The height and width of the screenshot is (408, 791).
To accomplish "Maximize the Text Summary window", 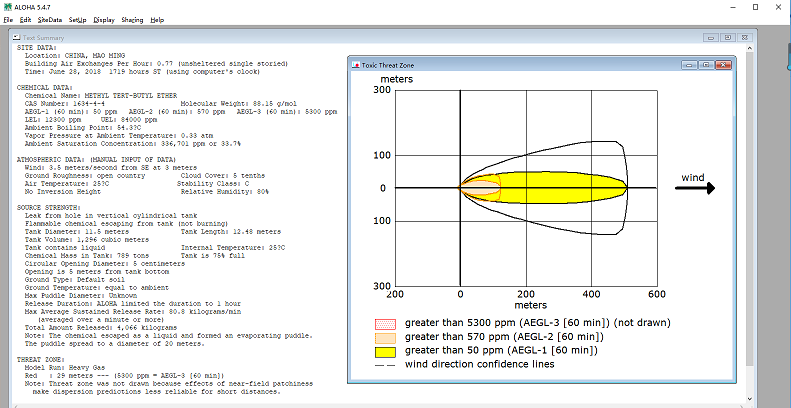I will click(728, 37).
